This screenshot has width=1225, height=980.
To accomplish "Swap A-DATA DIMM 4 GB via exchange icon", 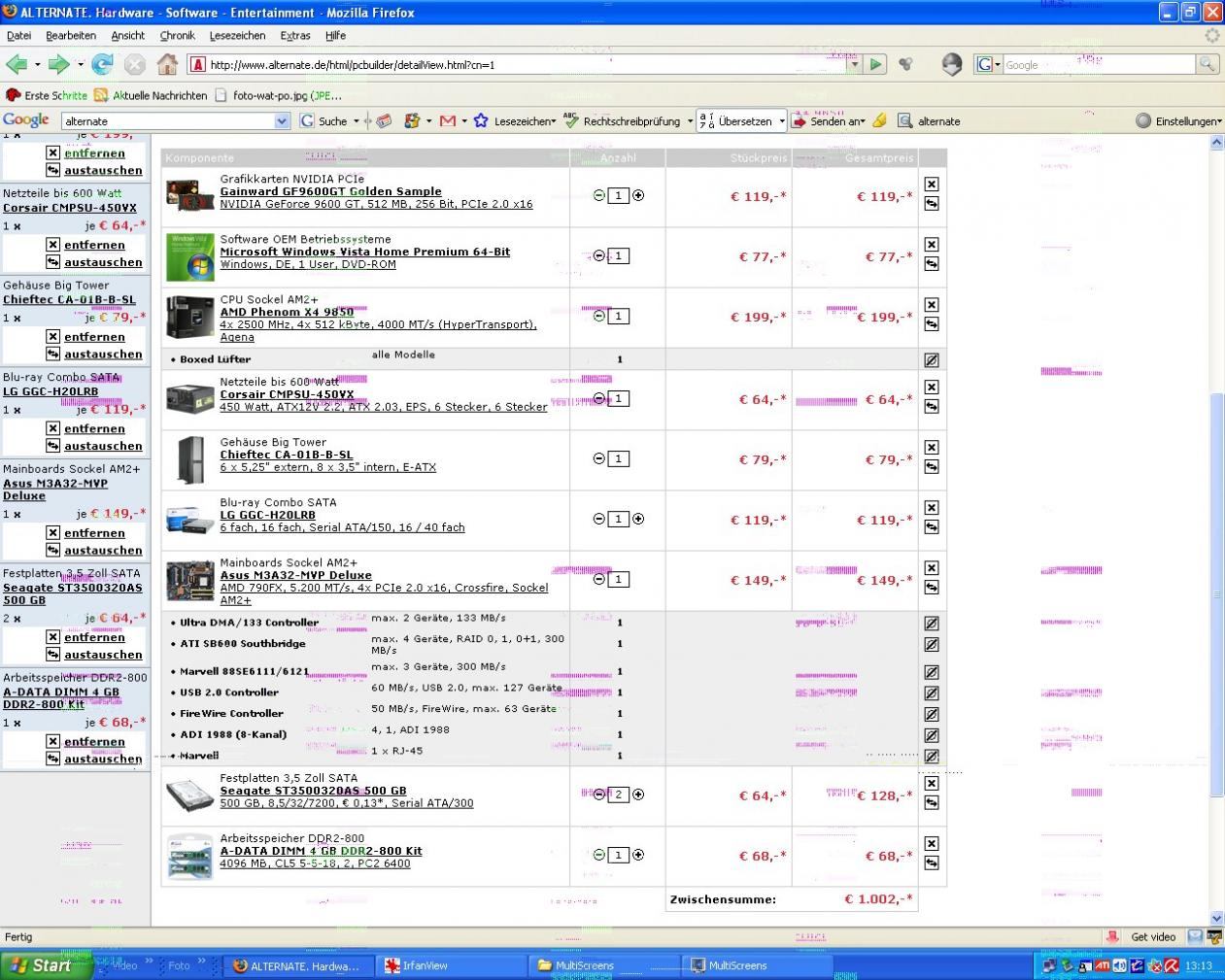I will pos(931,863).
